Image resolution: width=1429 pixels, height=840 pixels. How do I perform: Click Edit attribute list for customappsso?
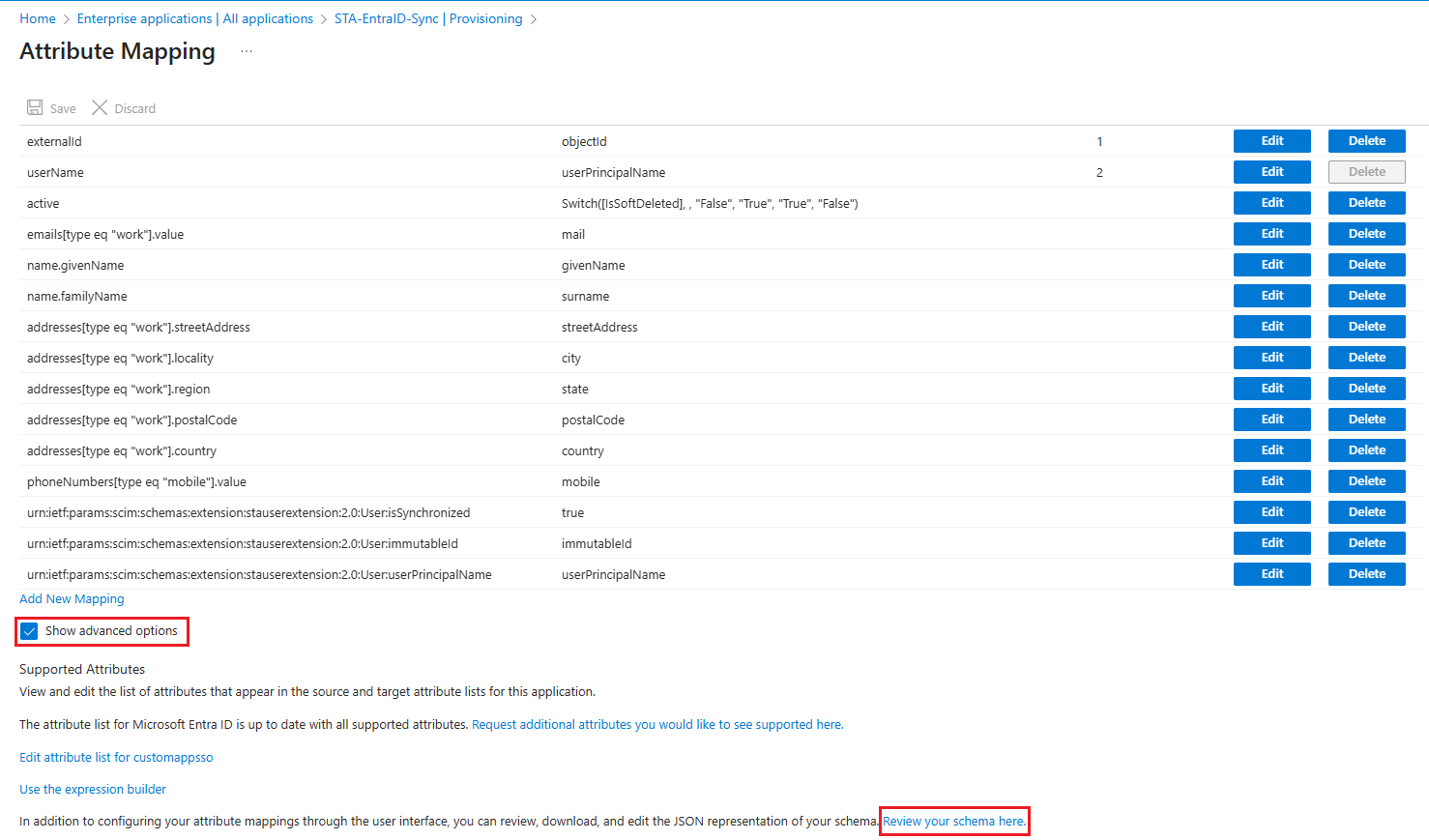tap(116, 758)
